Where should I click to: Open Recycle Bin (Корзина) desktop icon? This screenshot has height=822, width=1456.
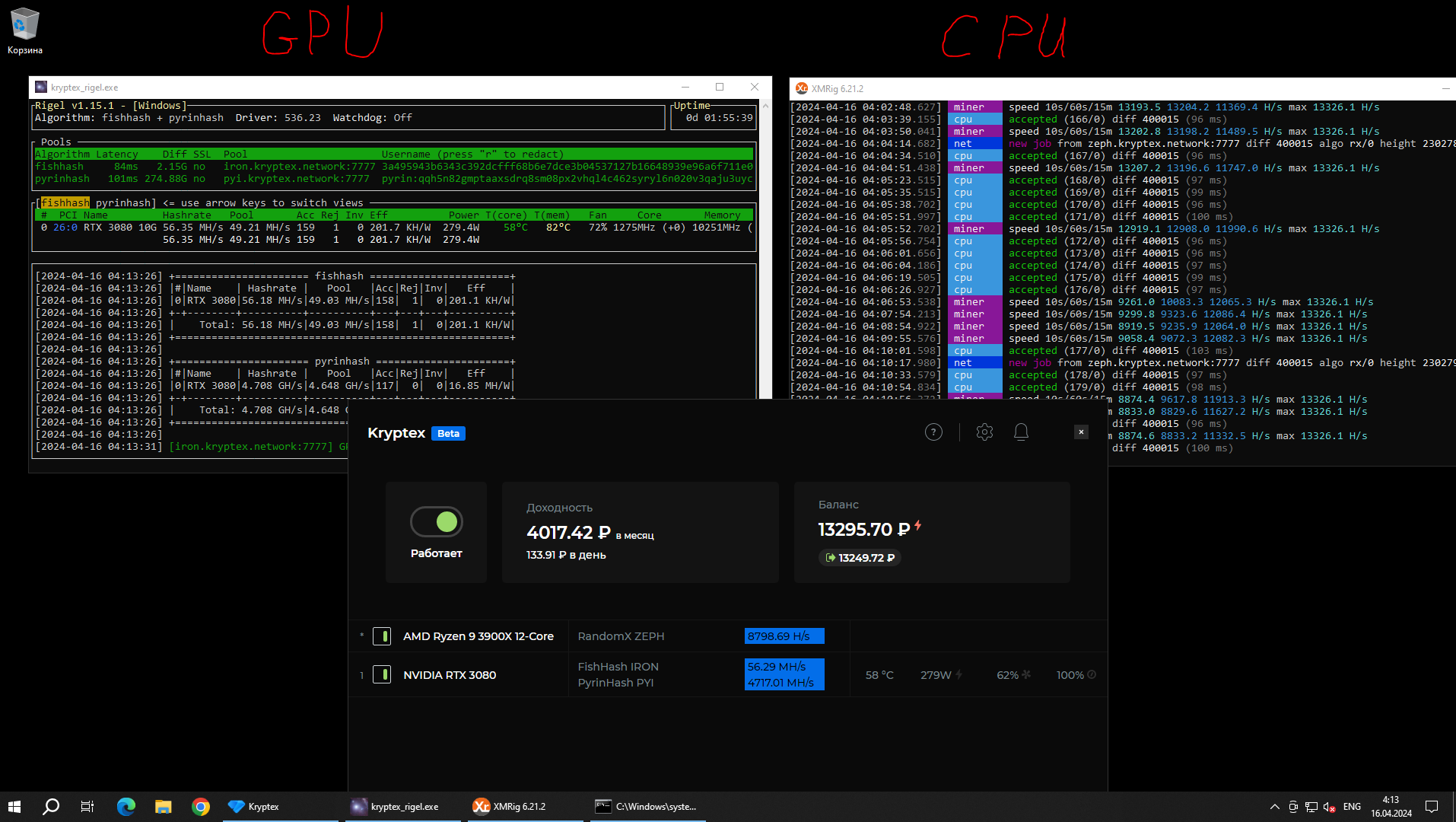pos(25,32)
